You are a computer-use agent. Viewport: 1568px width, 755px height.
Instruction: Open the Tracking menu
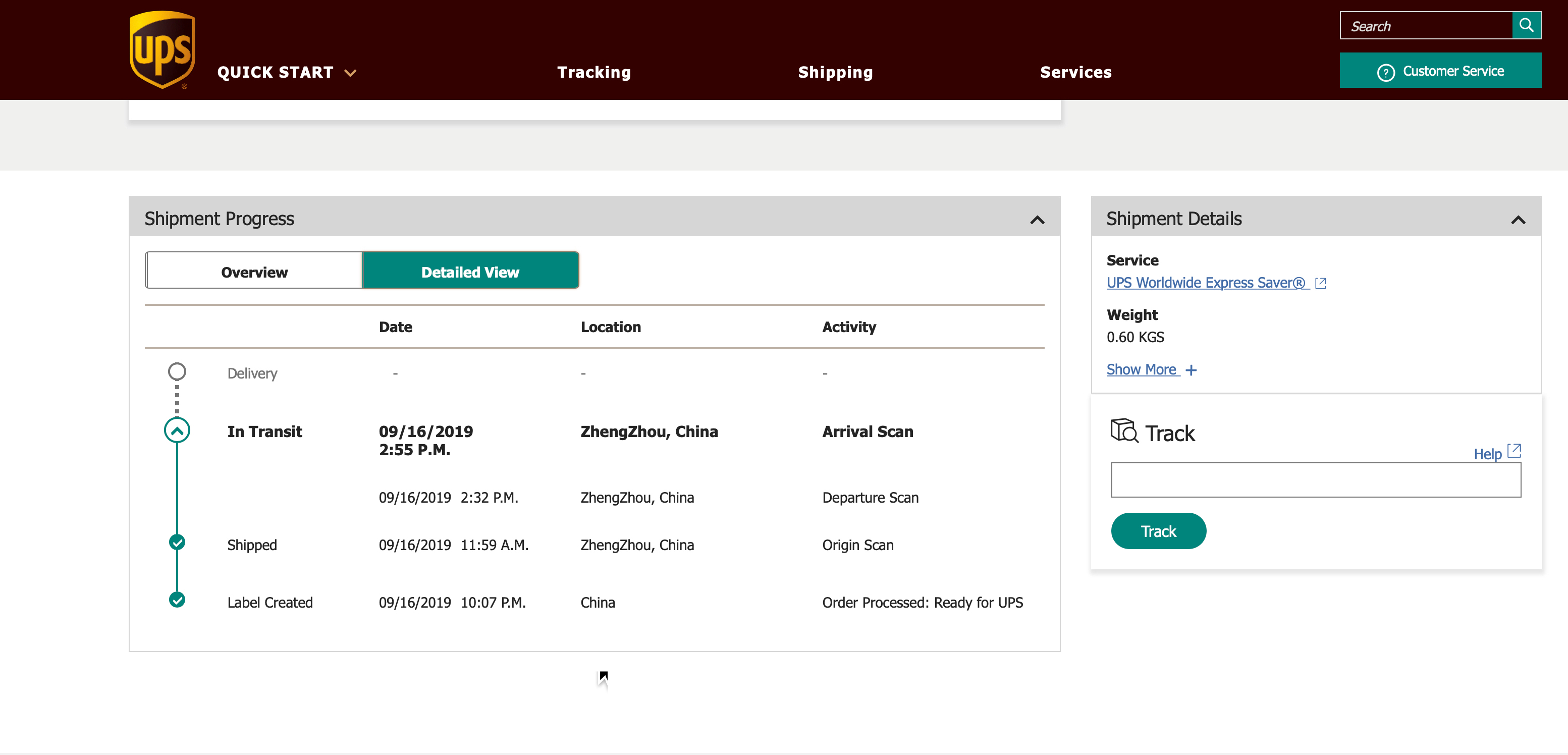pyautogui.click(x=594, y=72)
